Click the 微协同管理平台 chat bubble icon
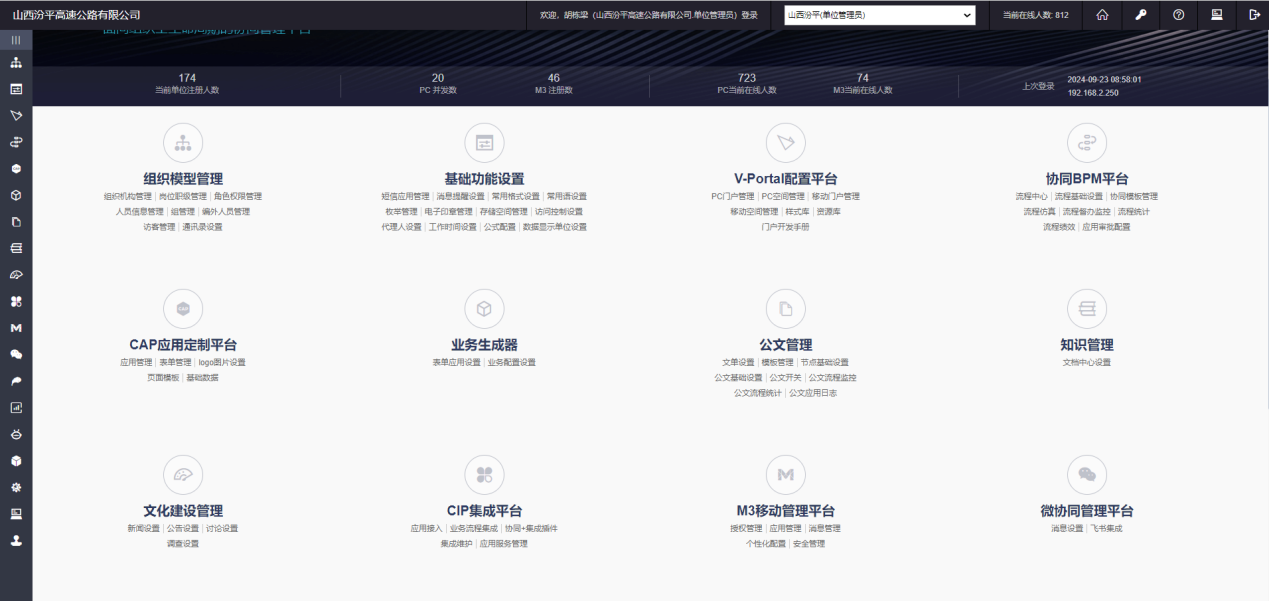Screen dimensions: 1269x601 1087,475
